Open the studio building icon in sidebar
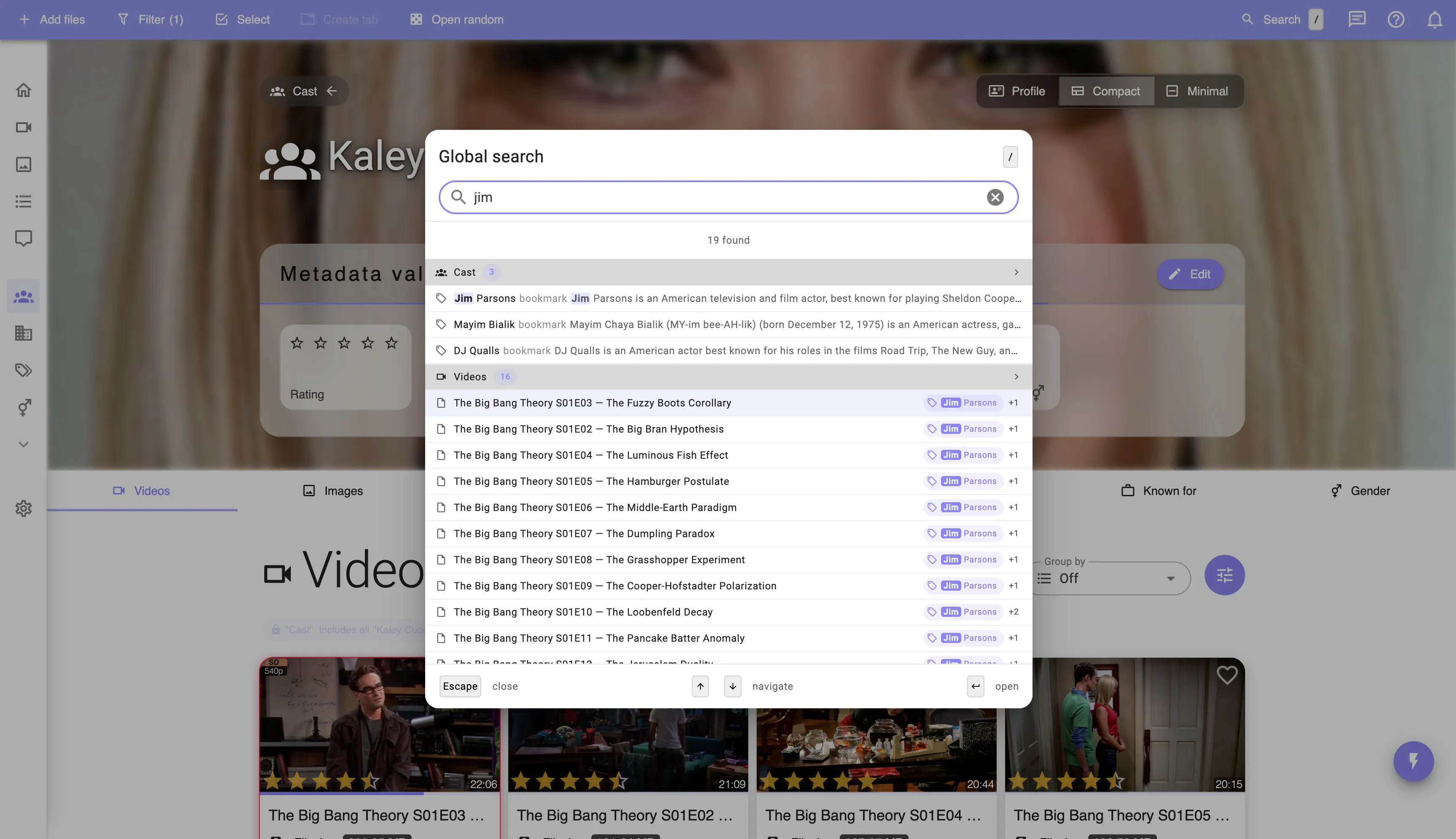The width and height of the screenshot is (1456, 839). tap(23, 333)
